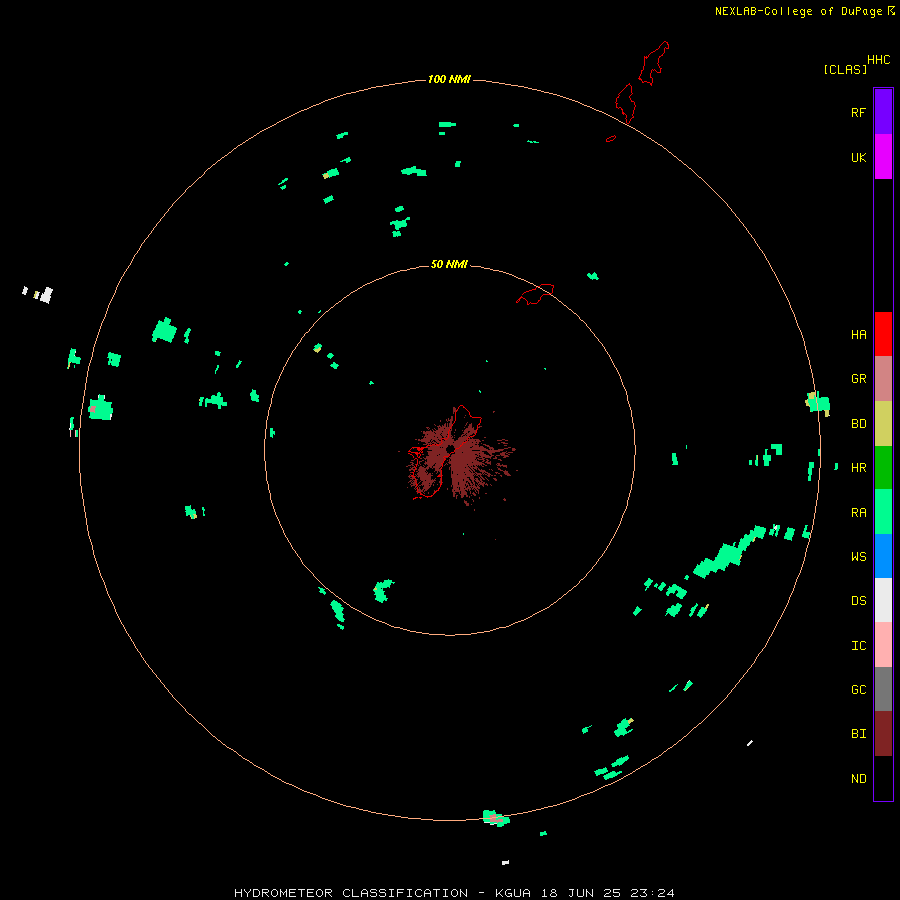
Task: Click the 100 NMI range ring label
Action: (449, 79)
